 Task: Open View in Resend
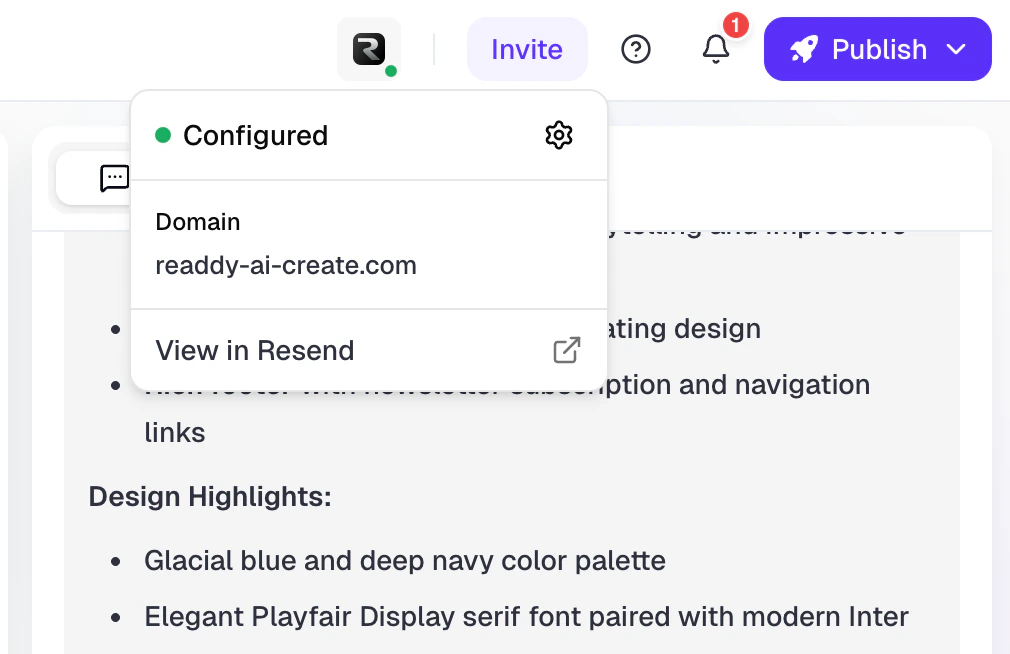click(x=254, y=350)
